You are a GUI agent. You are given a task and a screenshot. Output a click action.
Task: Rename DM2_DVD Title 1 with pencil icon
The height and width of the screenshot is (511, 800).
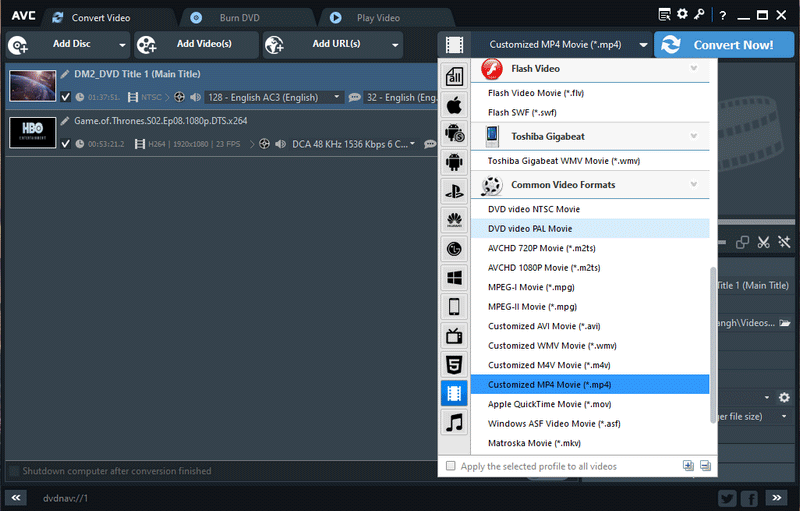point(65,74)
